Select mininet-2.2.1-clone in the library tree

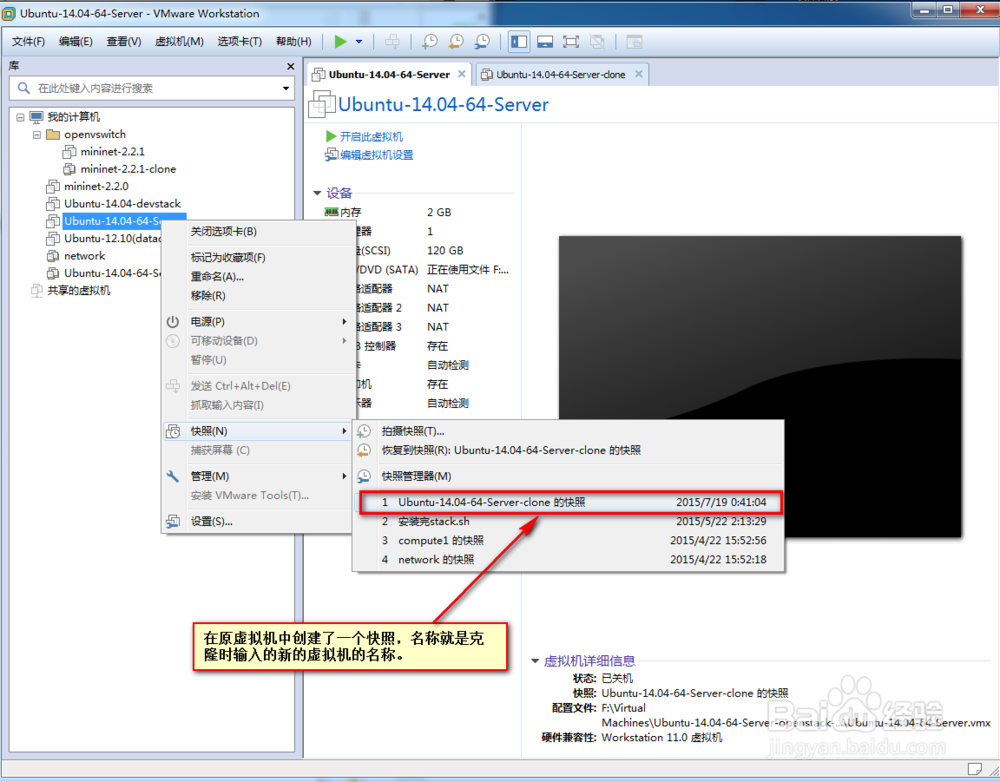pyautogui.click(x=128, y=169)
